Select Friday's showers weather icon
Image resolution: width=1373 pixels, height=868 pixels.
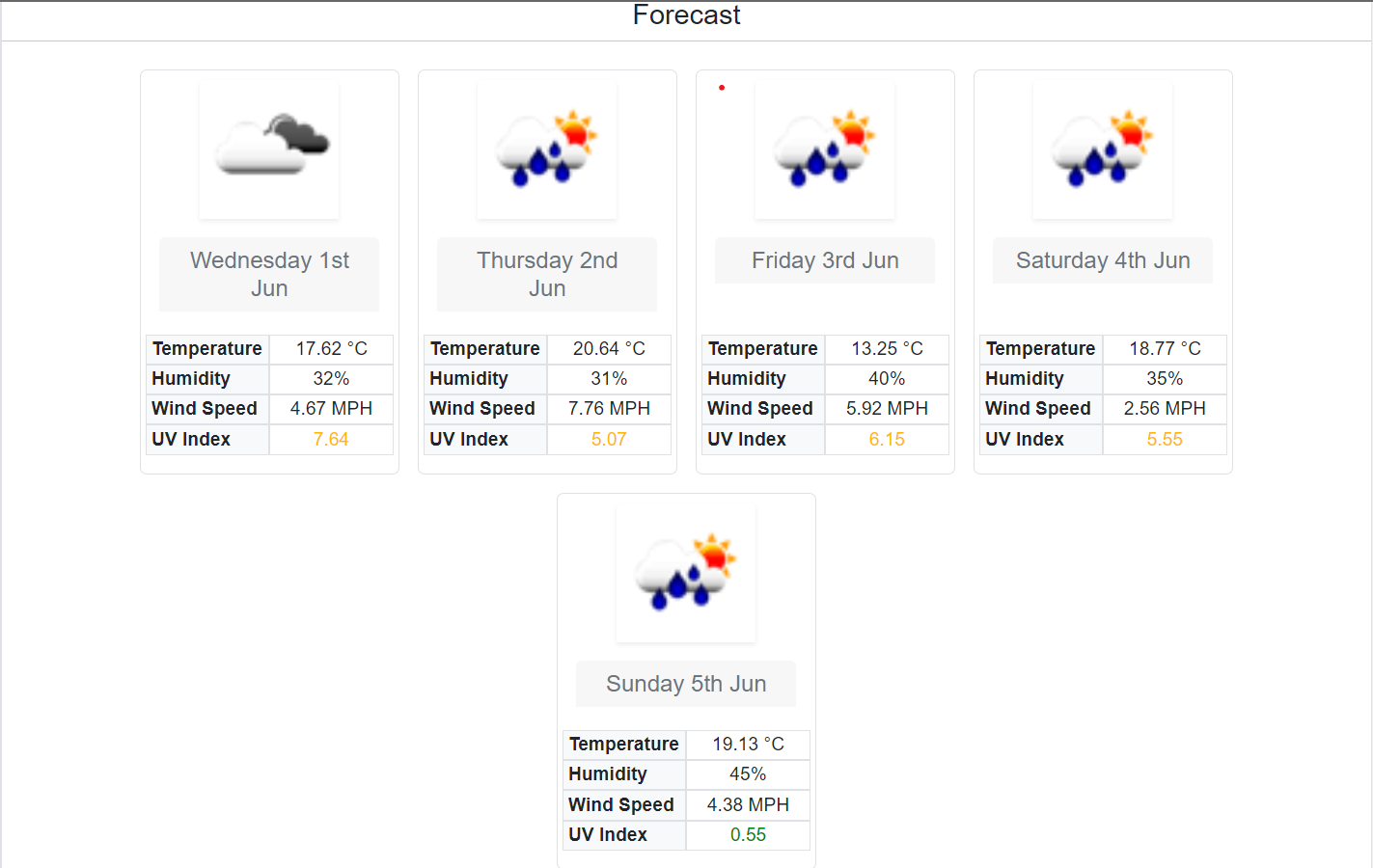824,149
